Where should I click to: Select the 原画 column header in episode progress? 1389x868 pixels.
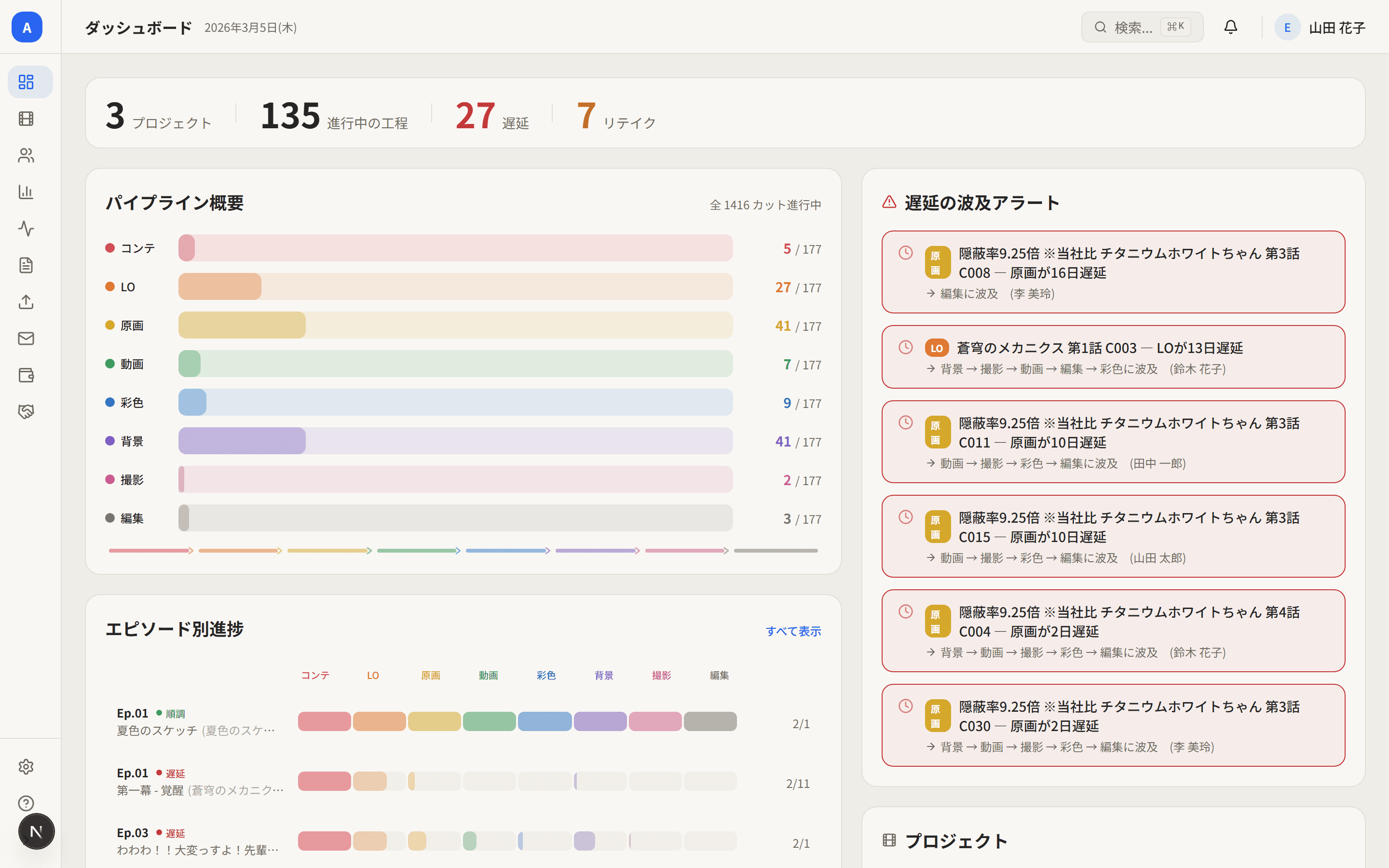[x=431, y=675]
